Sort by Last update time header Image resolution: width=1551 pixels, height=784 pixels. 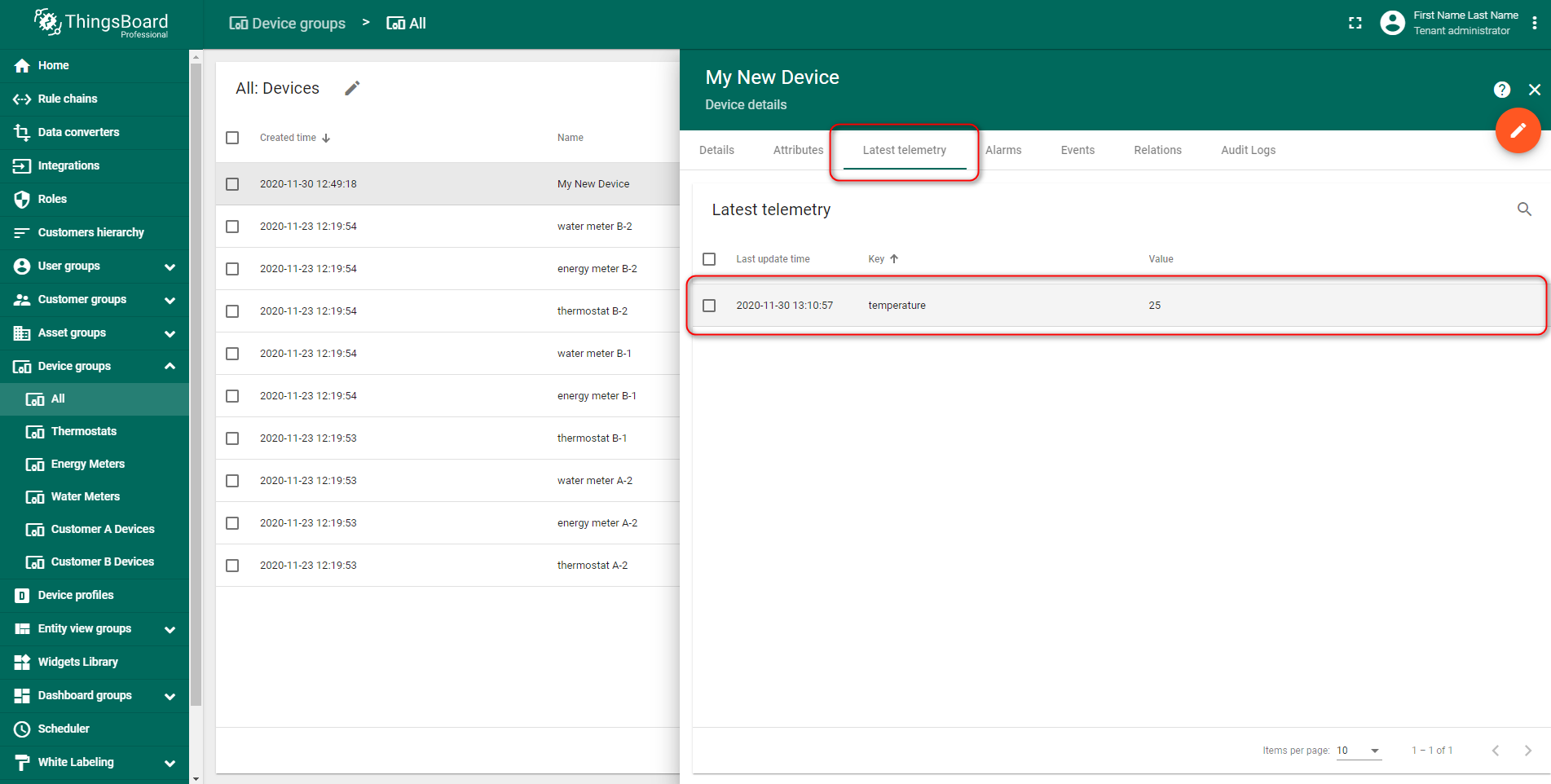773,259
